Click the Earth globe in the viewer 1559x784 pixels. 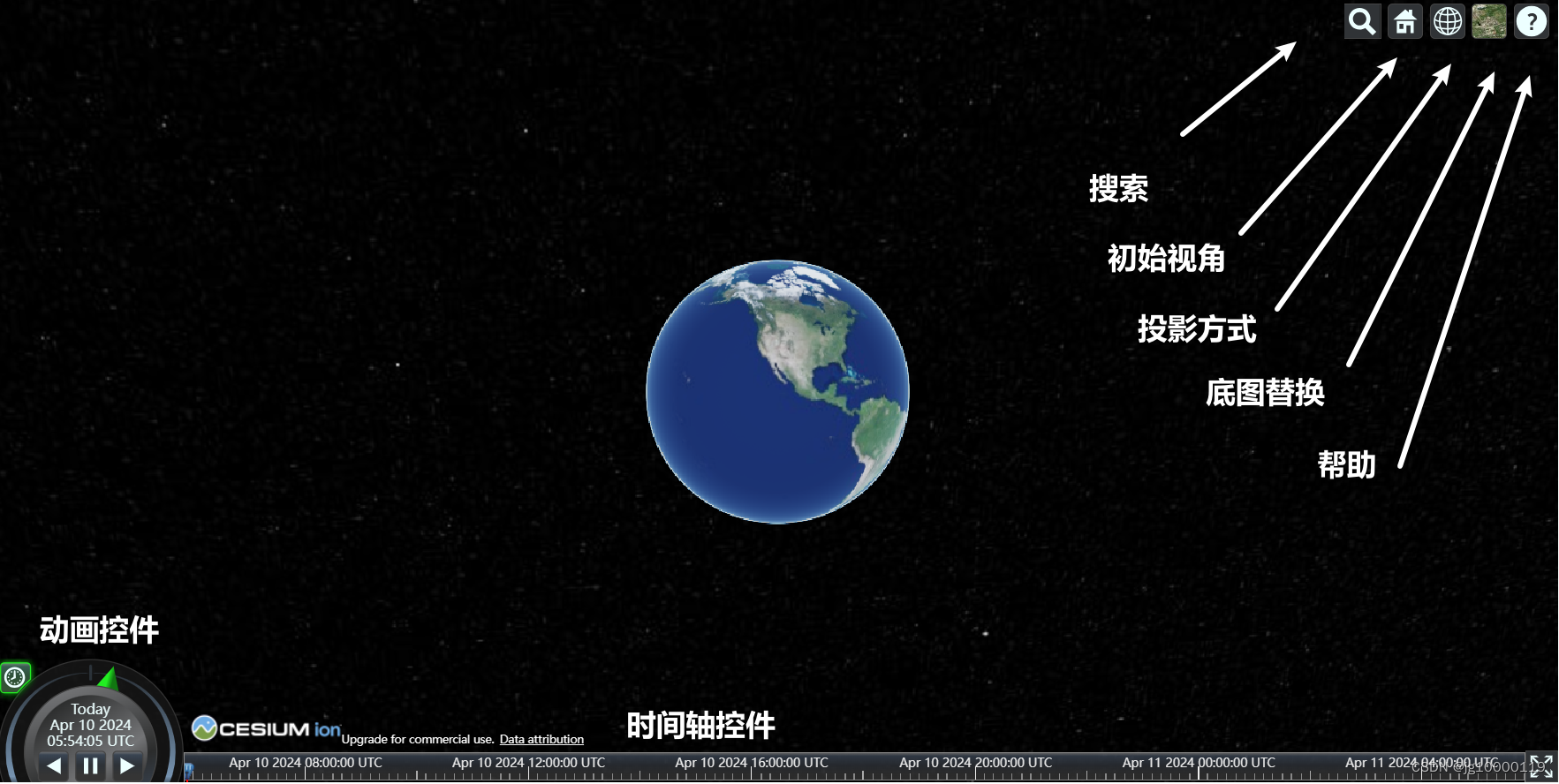click(777, 391)
